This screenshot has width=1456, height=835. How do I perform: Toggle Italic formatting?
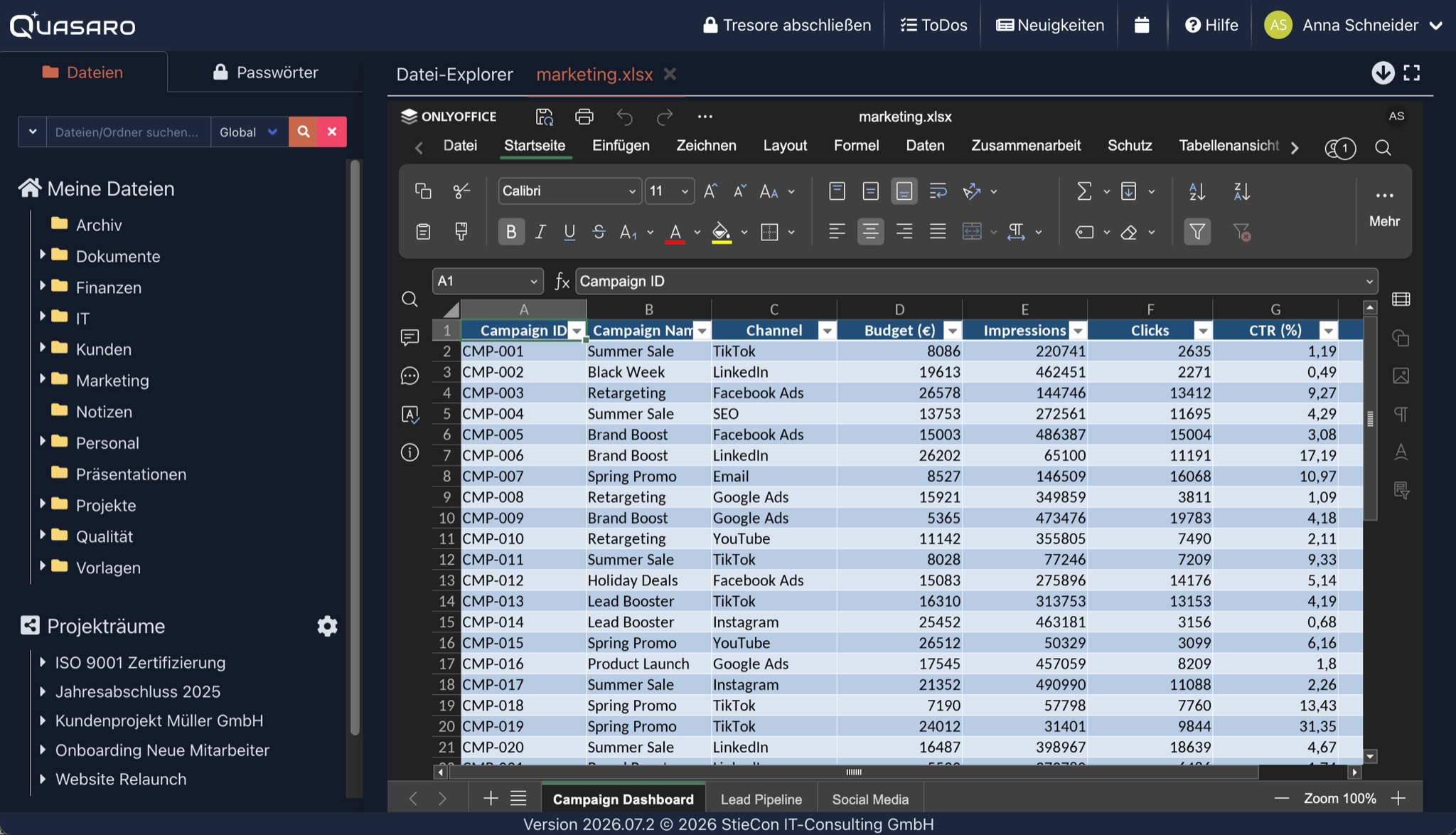click(x=540, y=231)
